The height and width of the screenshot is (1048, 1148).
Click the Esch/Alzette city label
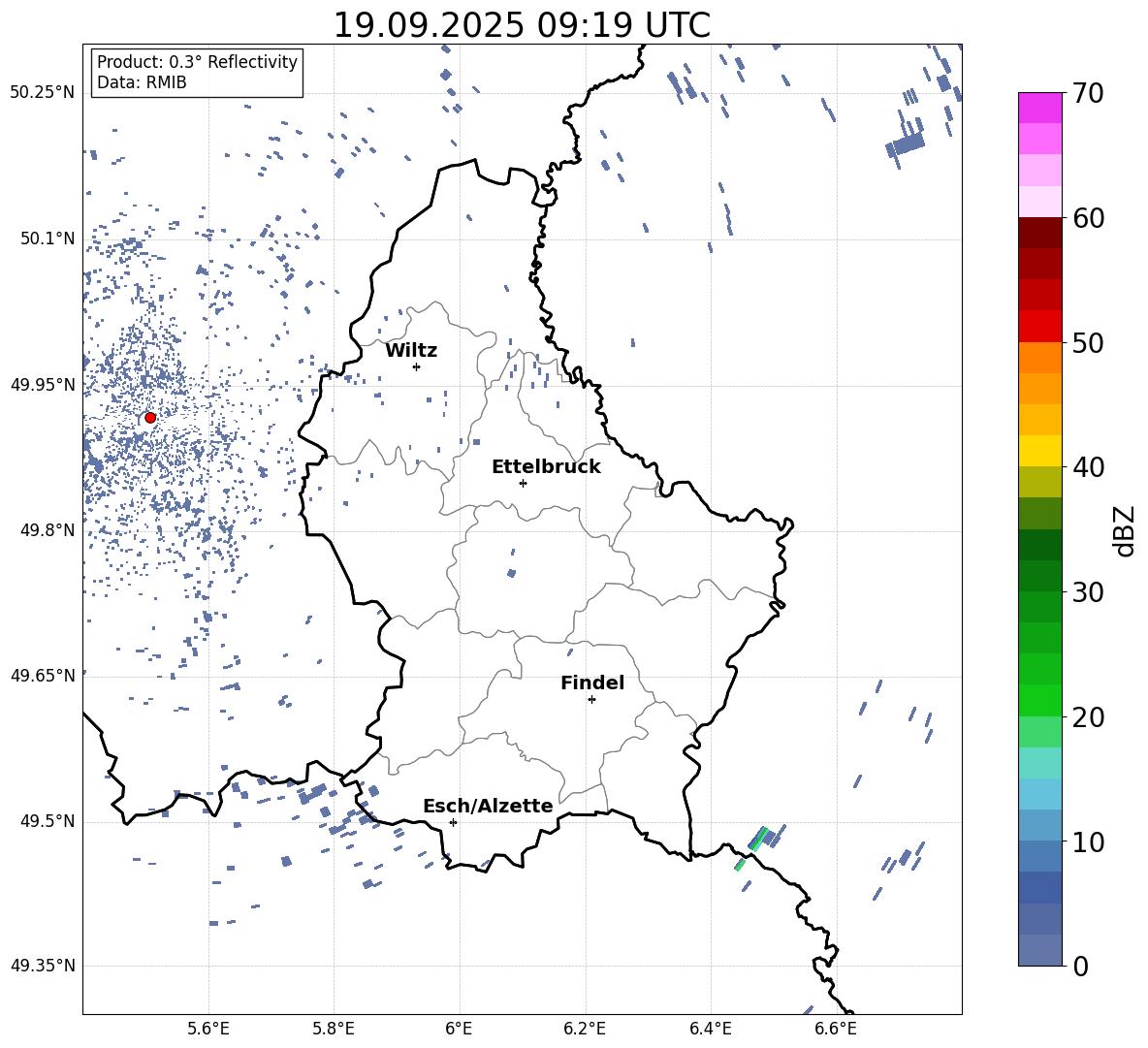(x=488, y=806)
